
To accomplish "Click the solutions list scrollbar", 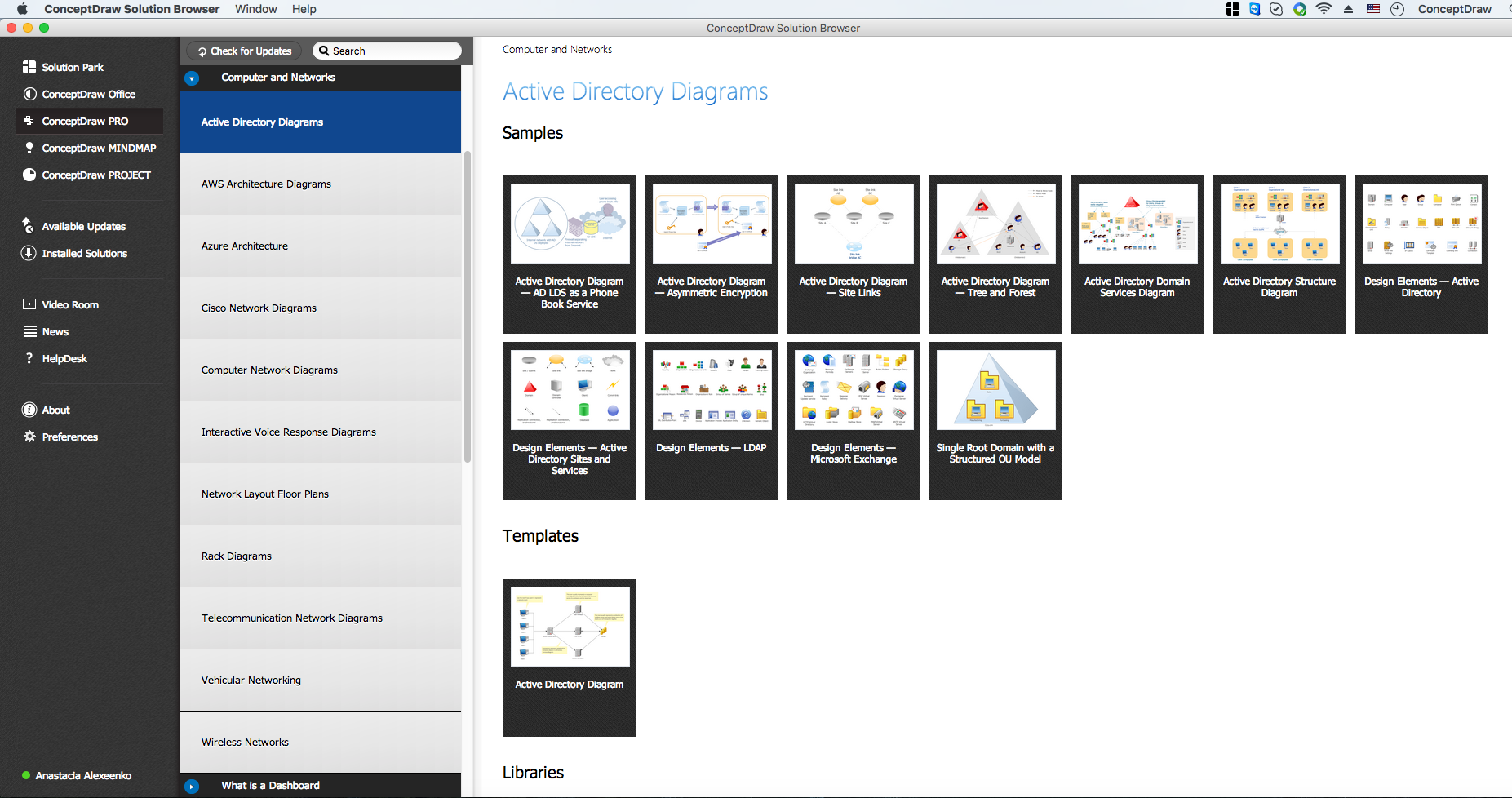I will [468, 308].
